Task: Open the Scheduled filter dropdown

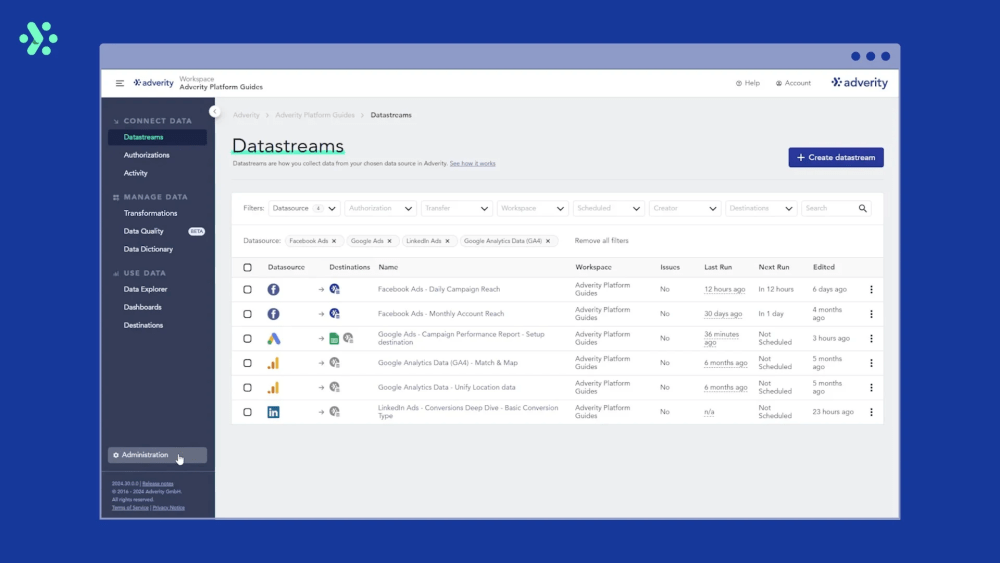Action: (x=608, y=208)
